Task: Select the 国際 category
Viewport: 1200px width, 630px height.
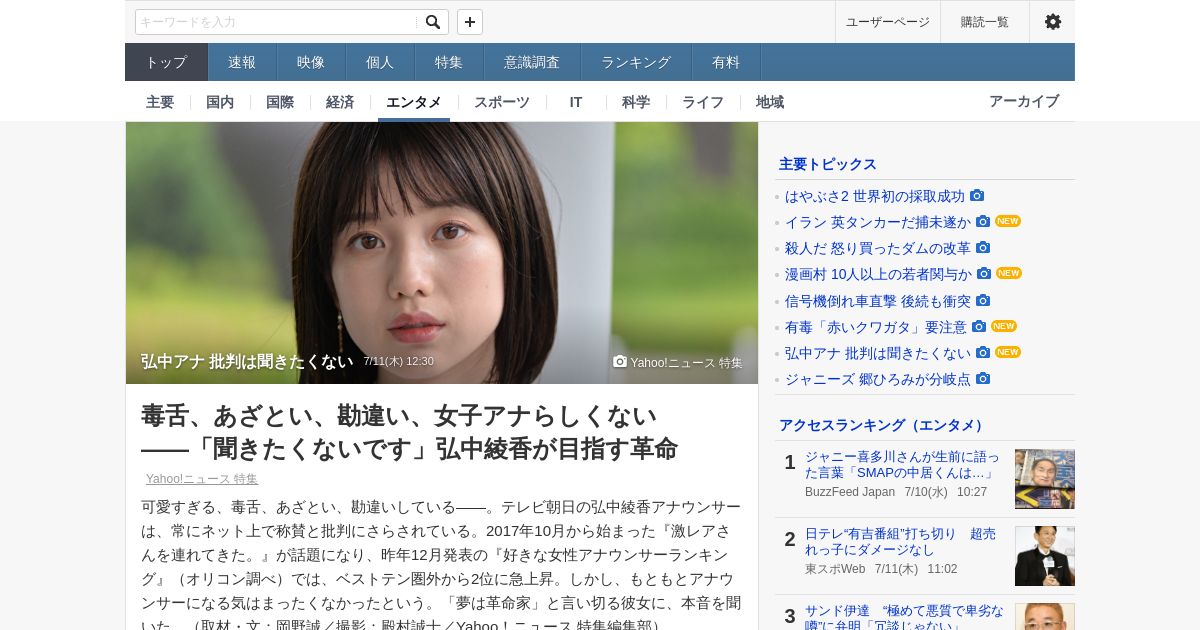Action: pyautogui.click(x=280, y=102)
